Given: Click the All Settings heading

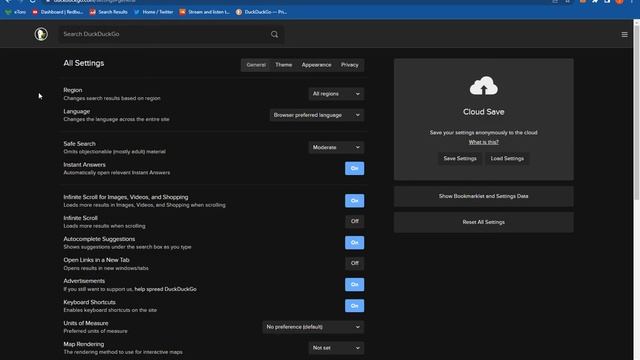Looking at the screenshot, I should 84,63.
